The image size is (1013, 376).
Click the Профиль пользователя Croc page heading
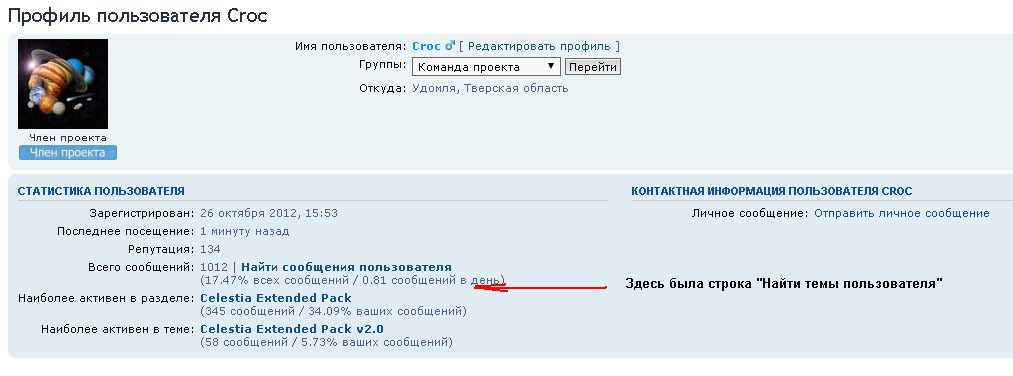click(138, 16)
